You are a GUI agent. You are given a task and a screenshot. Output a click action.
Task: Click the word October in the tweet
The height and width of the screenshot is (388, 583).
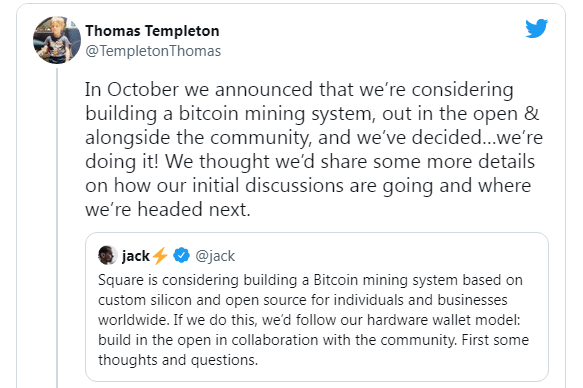(143, 90)
